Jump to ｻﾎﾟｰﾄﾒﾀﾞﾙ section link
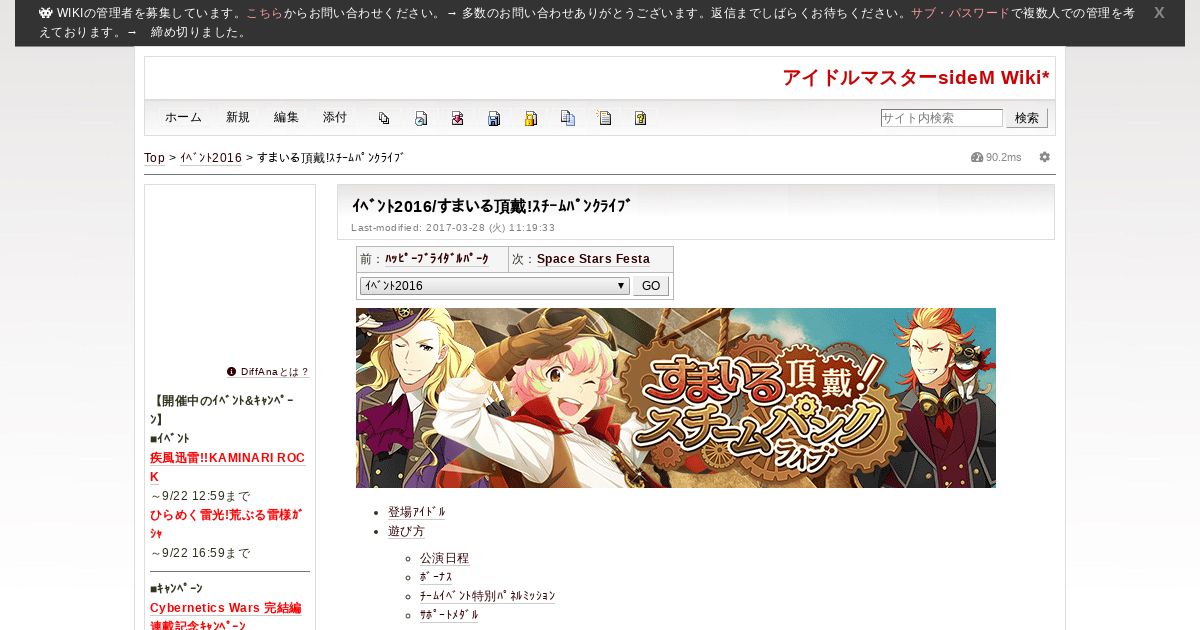This screenshot has width=1200, height=630. (449, 615)
